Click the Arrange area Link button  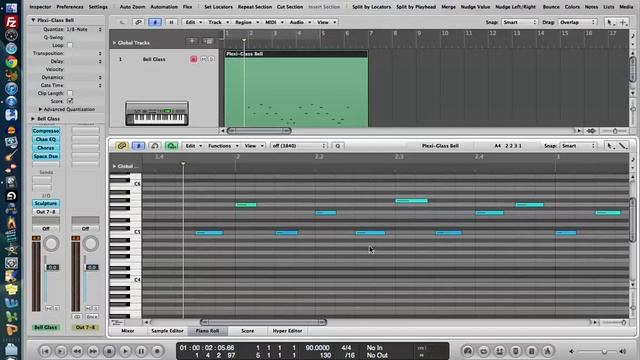138,22
